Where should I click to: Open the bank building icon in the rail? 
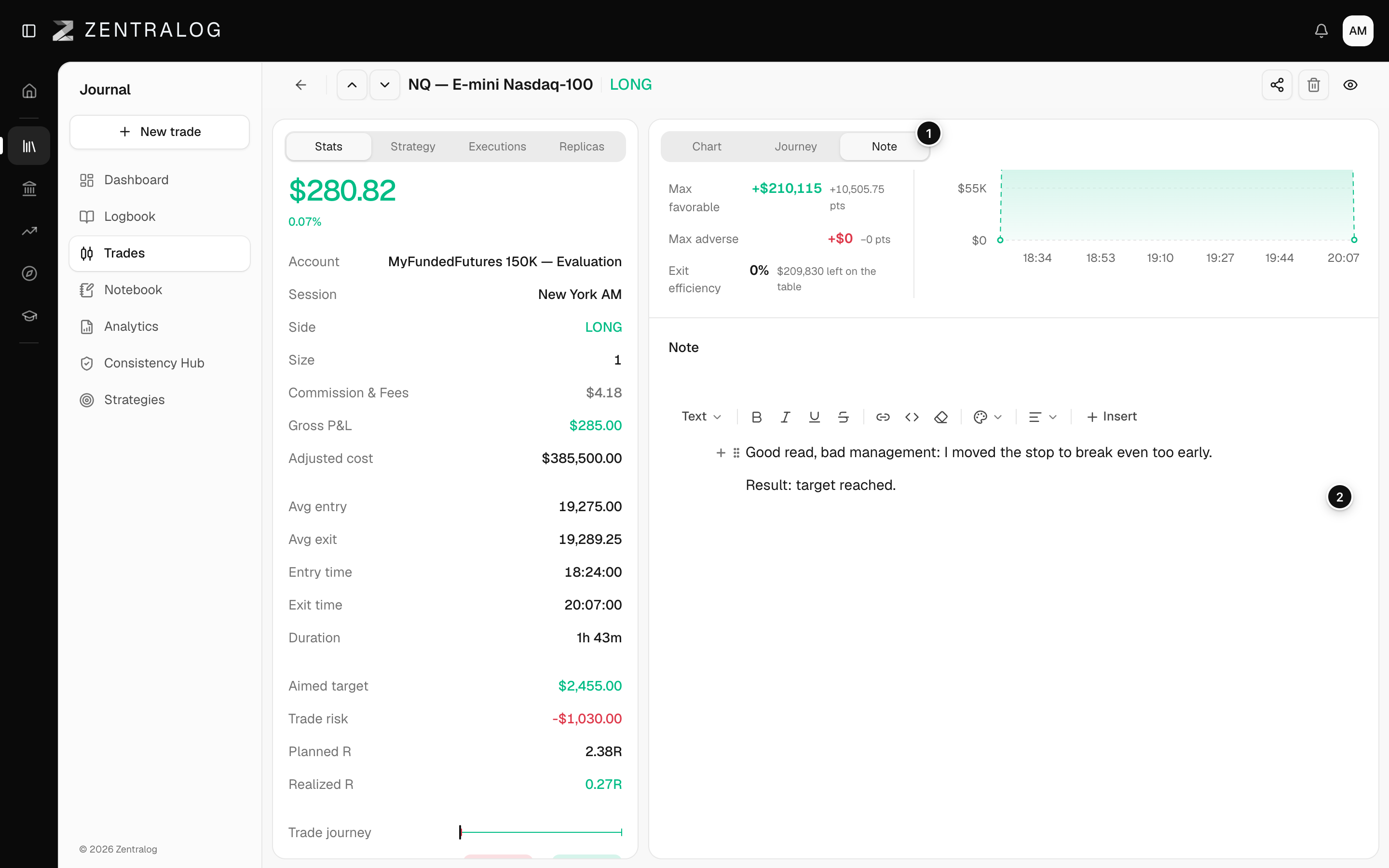[x=29, y=188]
